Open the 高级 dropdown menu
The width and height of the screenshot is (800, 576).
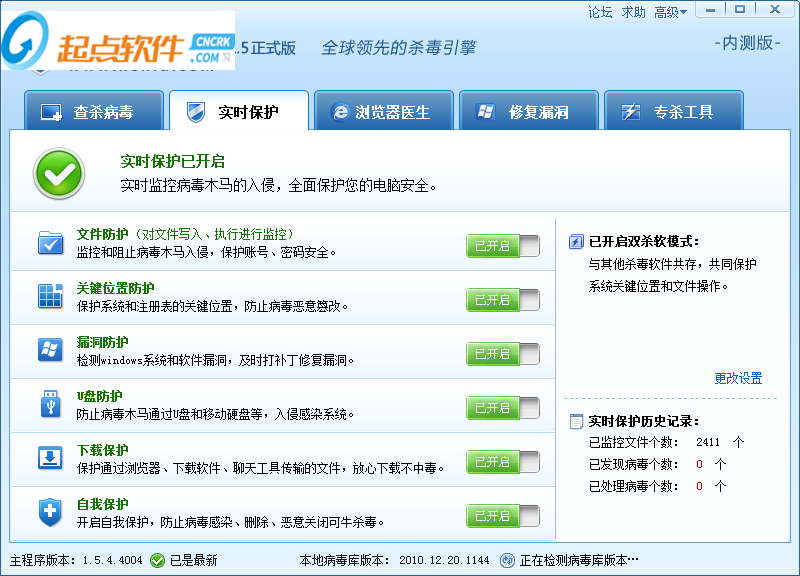(x=670, y=12)
